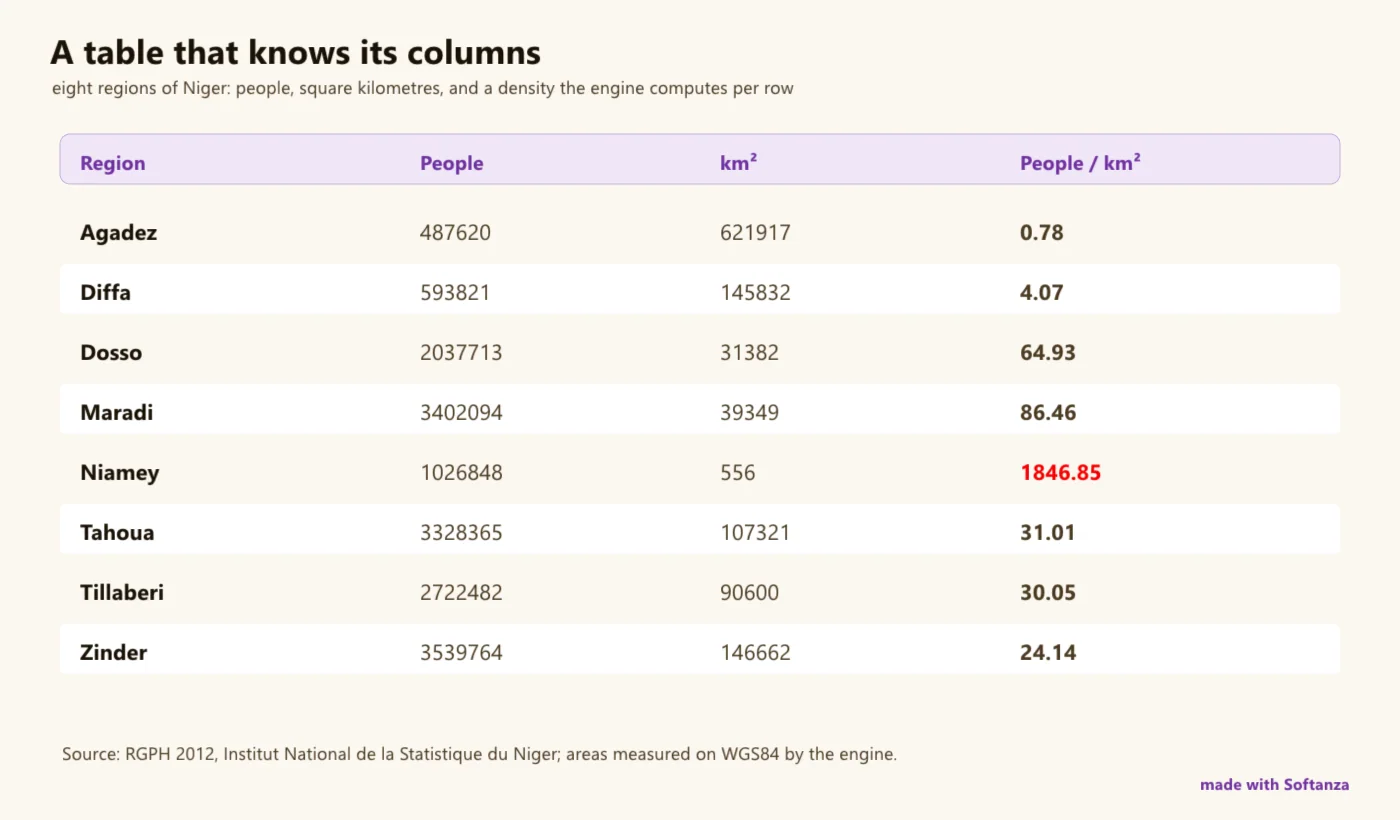Click the density value 31.01
Image resolution: width=1400 pixels, height=820 pixels.
point(1048,533)
